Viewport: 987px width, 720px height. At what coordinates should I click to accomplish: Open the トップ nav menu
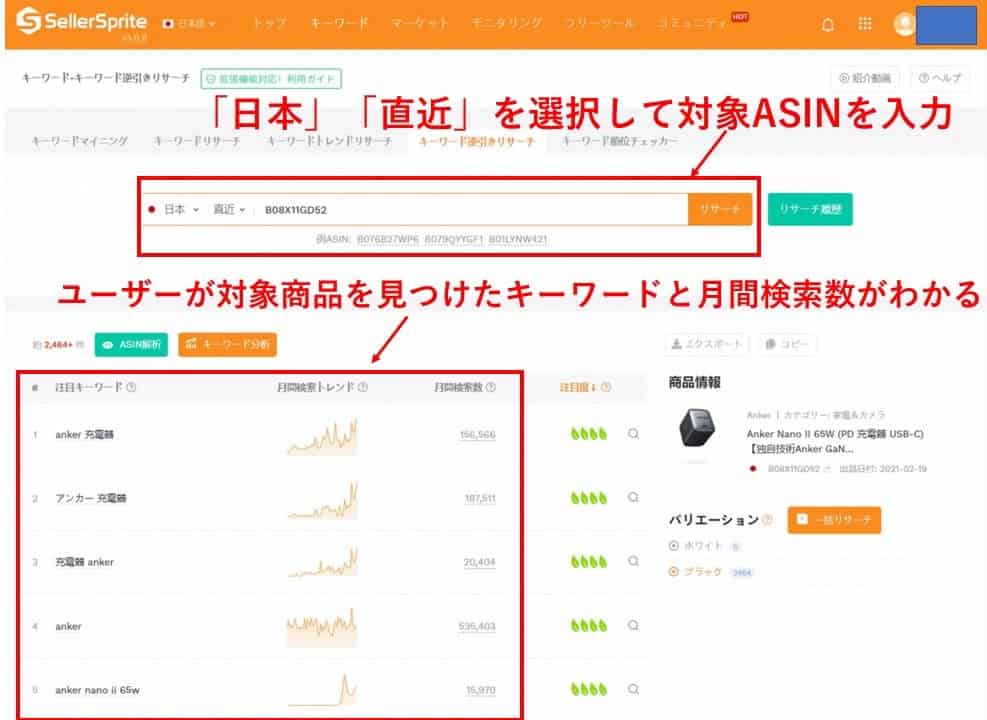pyautogui.click(x=269, y=23)
